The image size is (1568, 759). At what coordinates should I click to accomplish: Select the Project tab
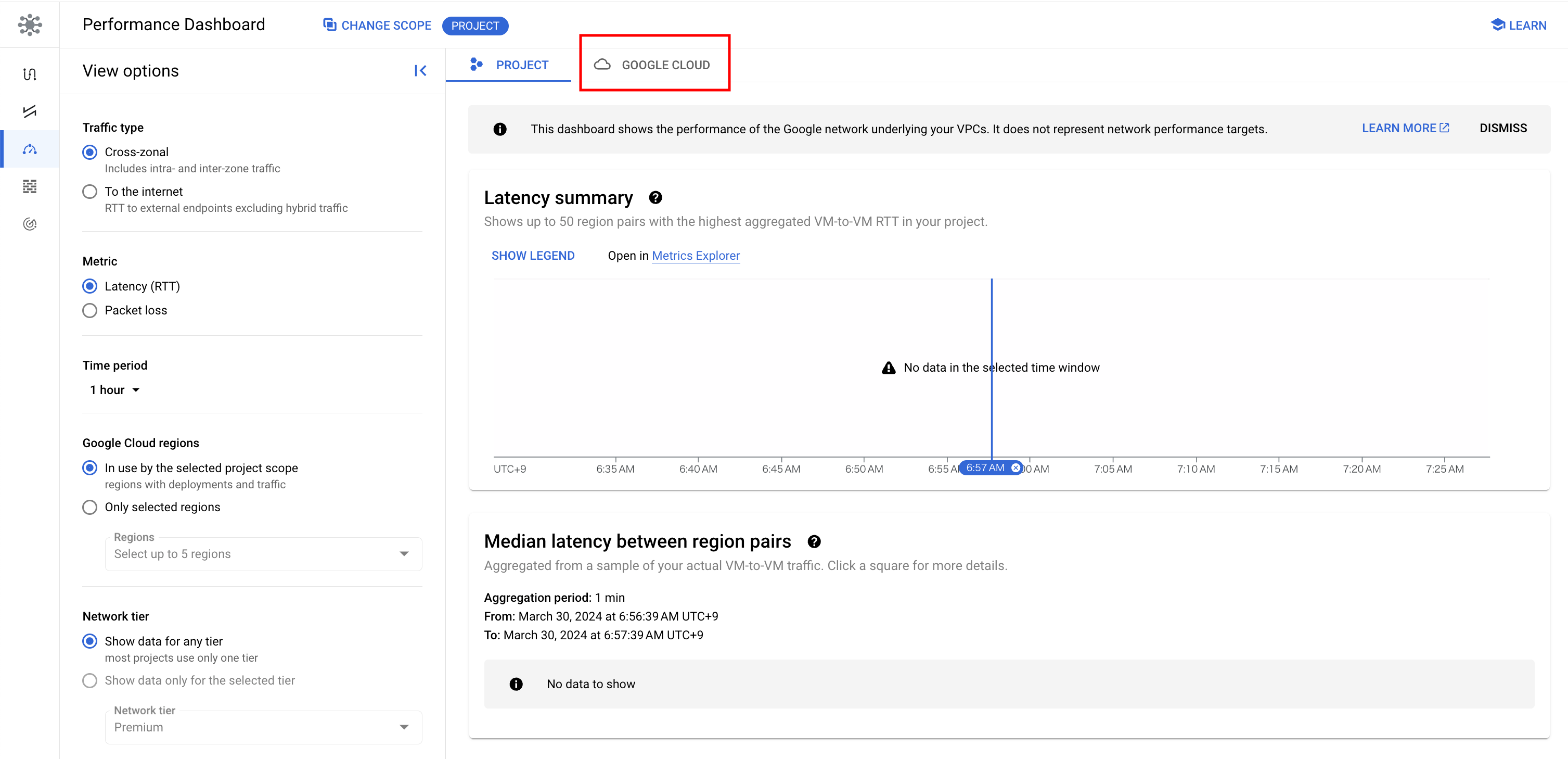tap(509, 65)
